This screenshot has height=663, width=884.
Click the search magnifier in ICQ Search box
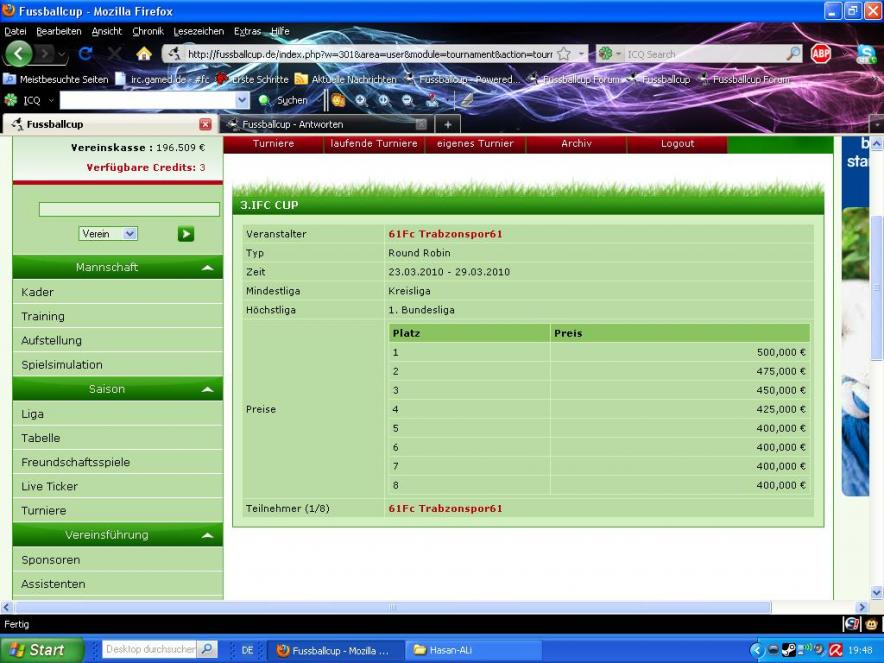coord(793,54)
